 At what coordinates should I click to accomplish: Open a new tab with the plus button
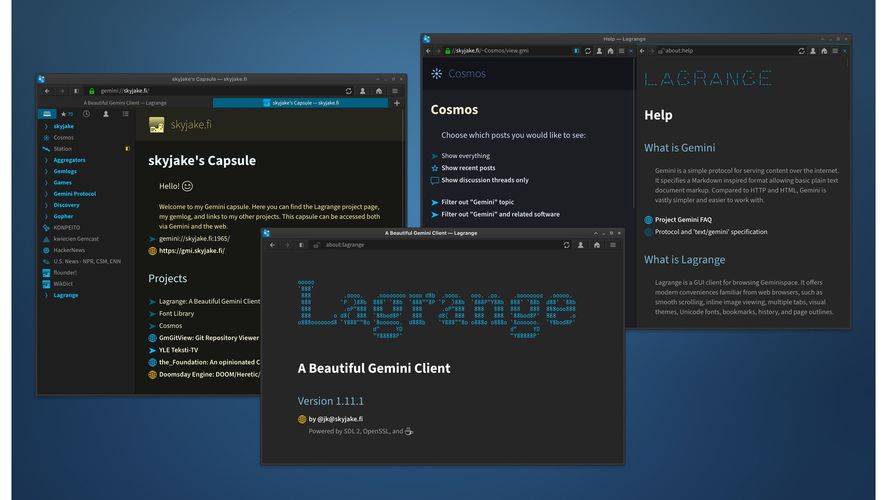click(396, 103)
